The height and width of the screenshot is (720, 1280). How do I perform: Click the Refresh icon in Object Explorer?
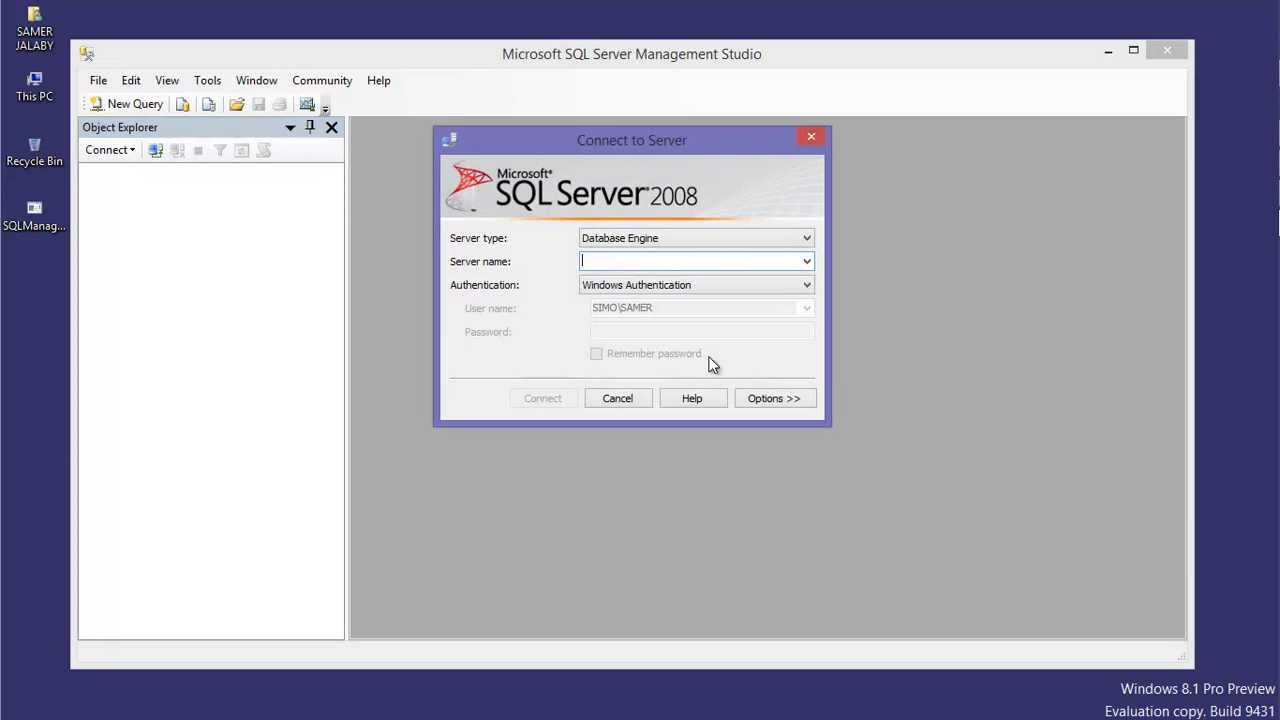point(241,150)
